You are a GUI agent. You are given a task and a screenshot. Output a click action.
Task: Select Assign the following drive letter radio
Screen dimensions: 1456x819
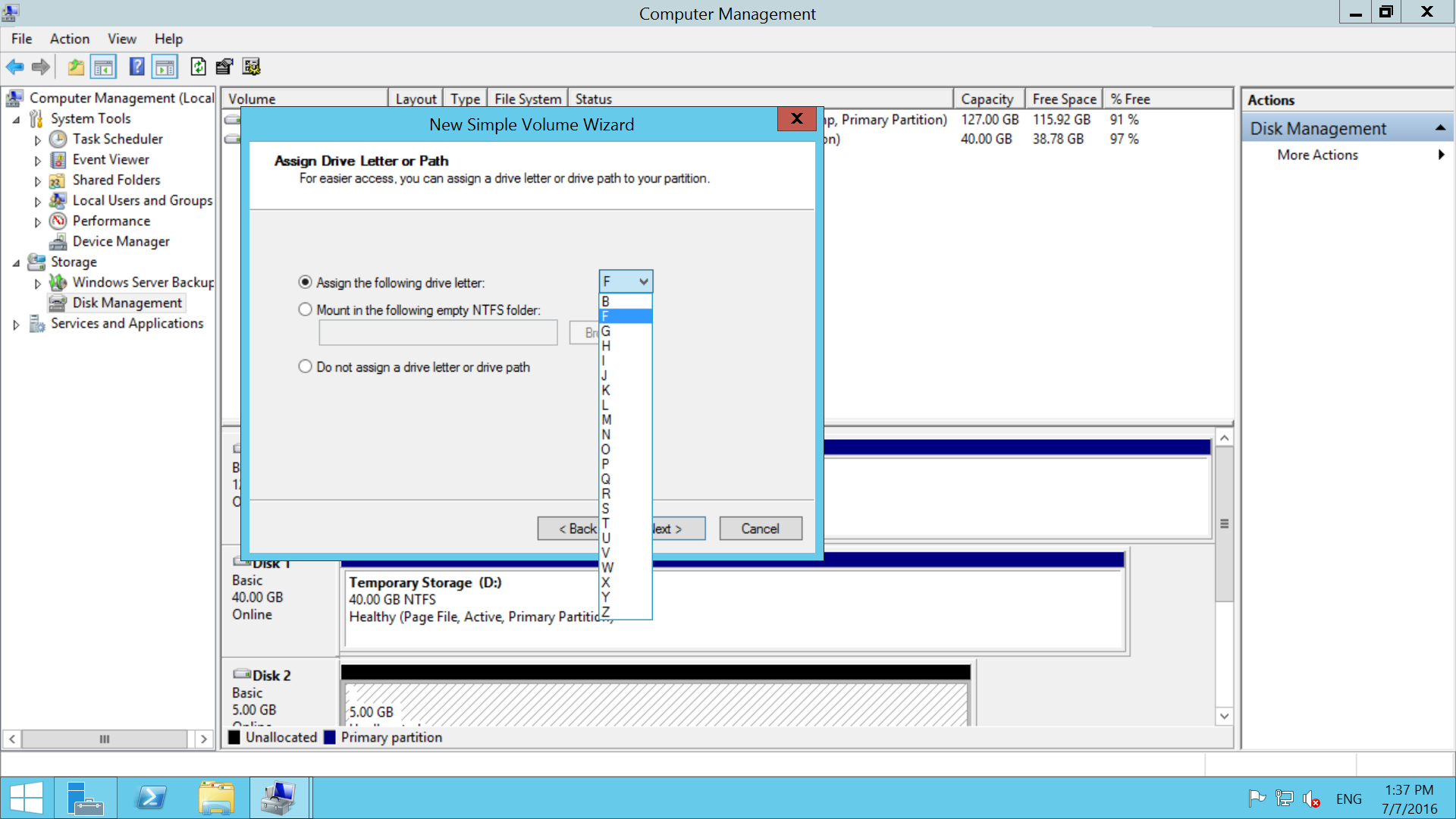(x=305, y=282)
